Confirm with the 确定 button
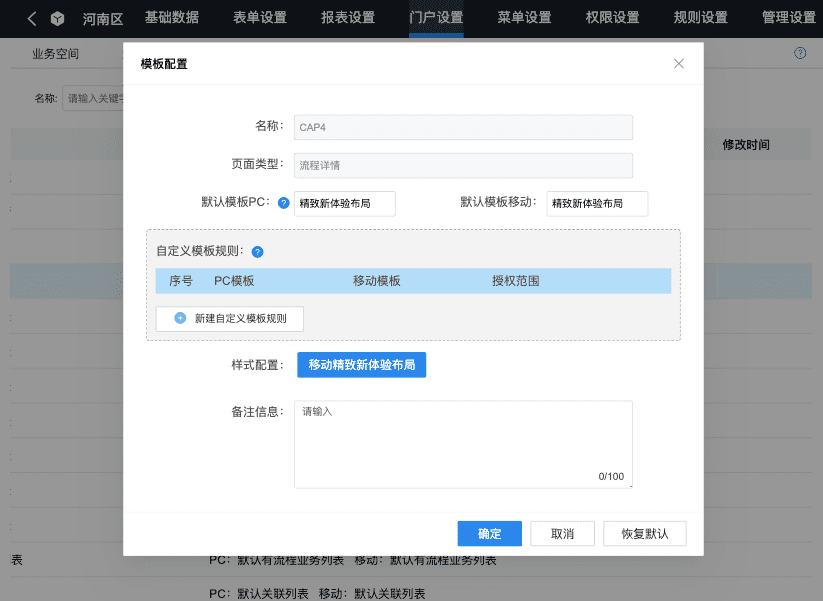823x601 pixels. point(490,533)
